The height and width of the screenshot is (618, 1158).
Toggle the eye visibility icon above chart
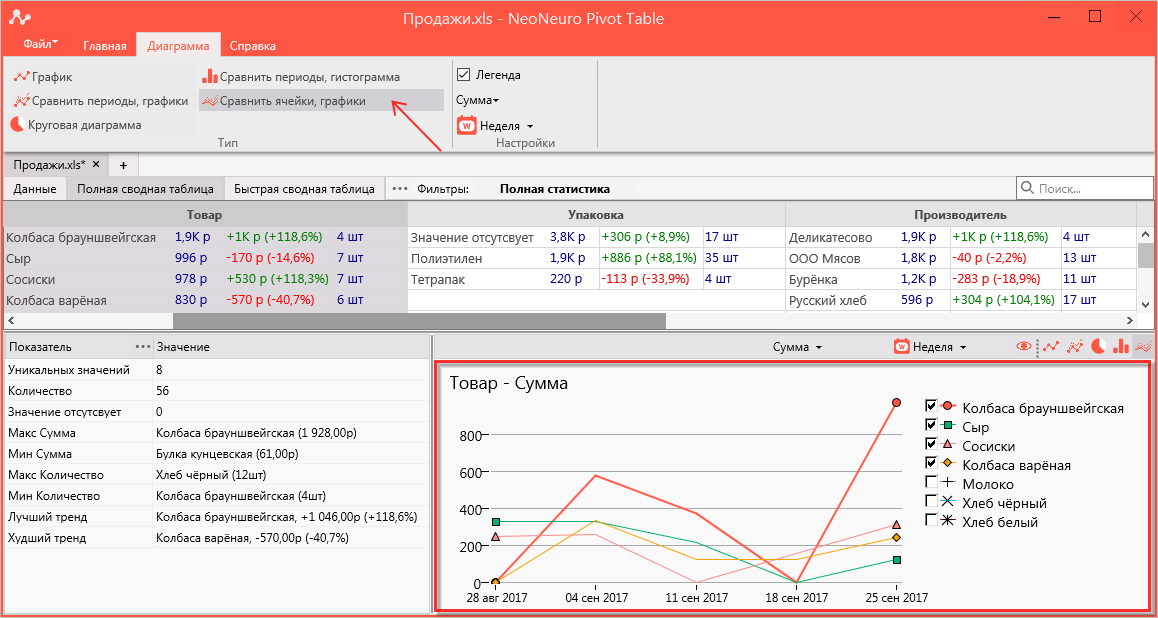[x=1024, y=346]
